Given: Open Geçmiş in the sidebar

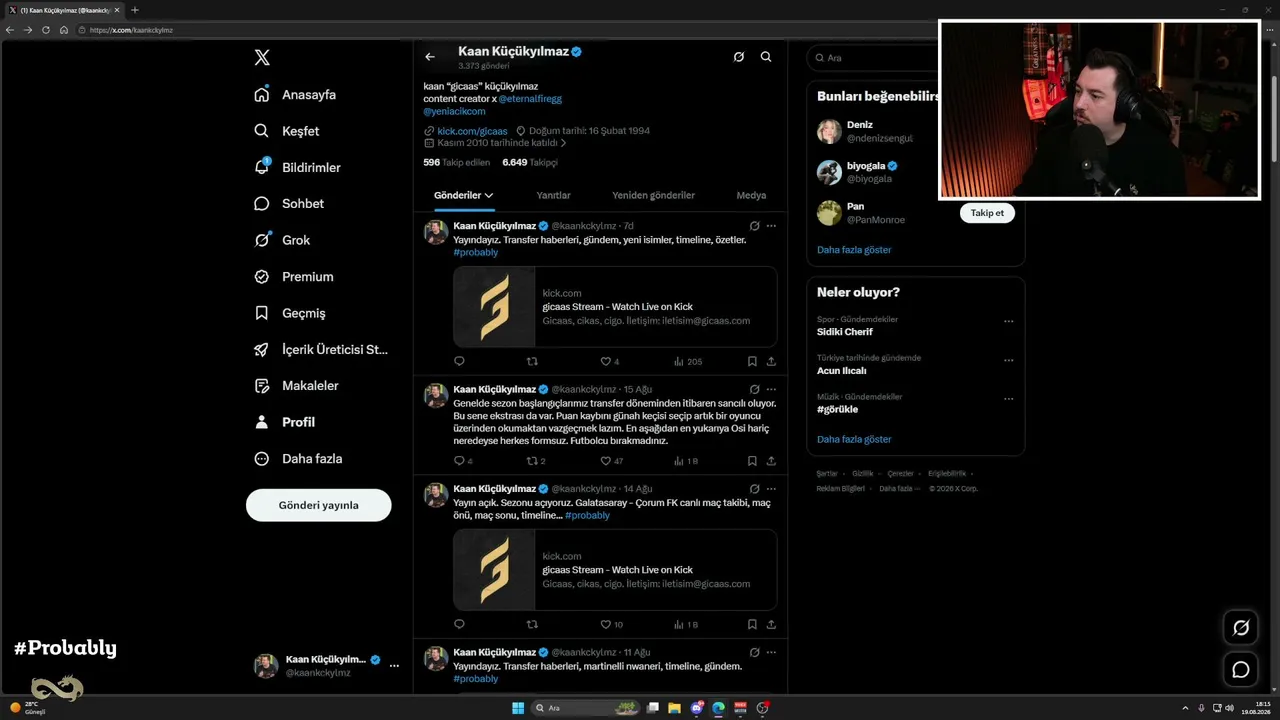Looking at the screenshot, I should (x=290, y=313).
